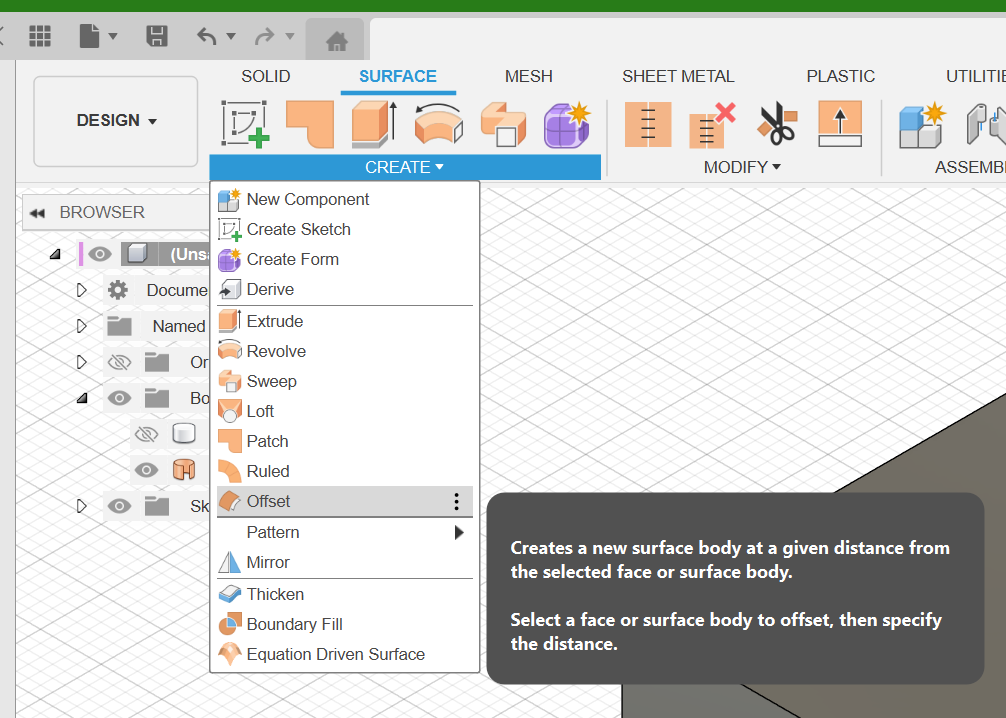Switch to the SURFACE tab
Image resolution: width=1006 pixels, height=718 pixels.
point(398,76)
